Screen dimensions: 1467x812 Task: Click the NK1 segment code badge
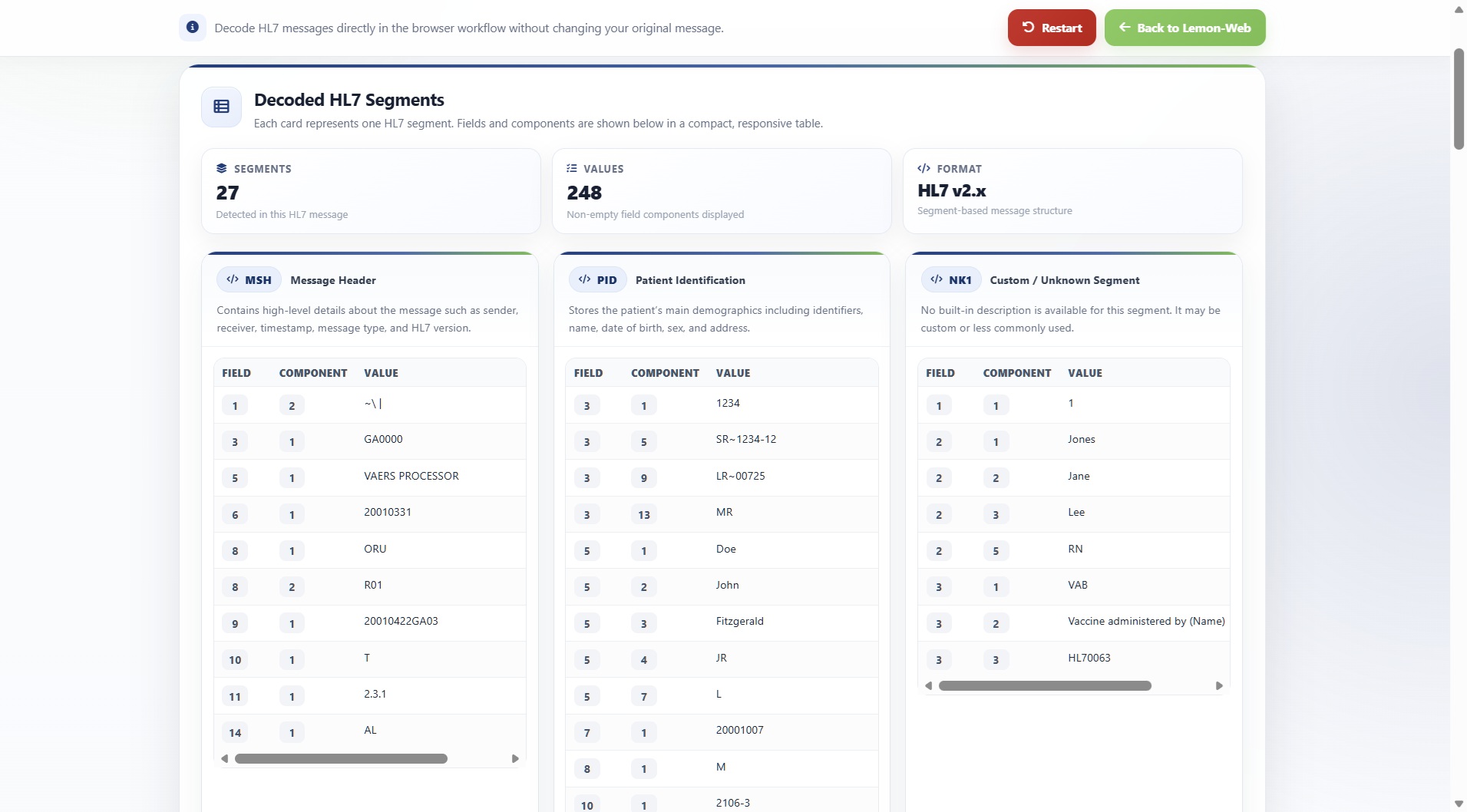pyautogui.click(x=951, y=280)
